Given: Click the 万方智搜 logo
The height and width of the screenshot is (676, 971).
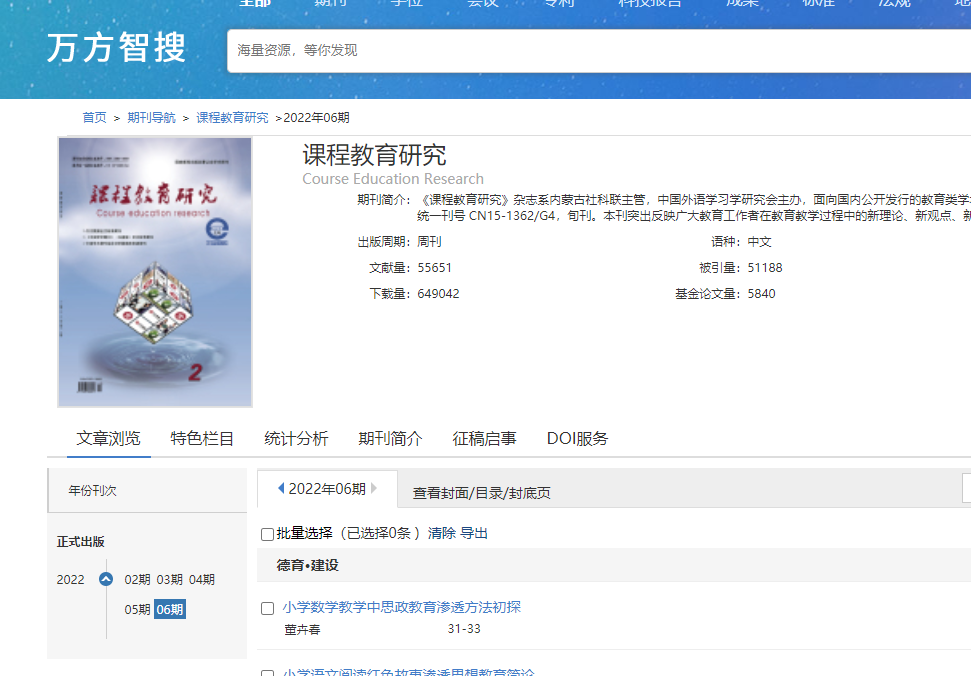Looking at the screenshot, I should (116, 48).
